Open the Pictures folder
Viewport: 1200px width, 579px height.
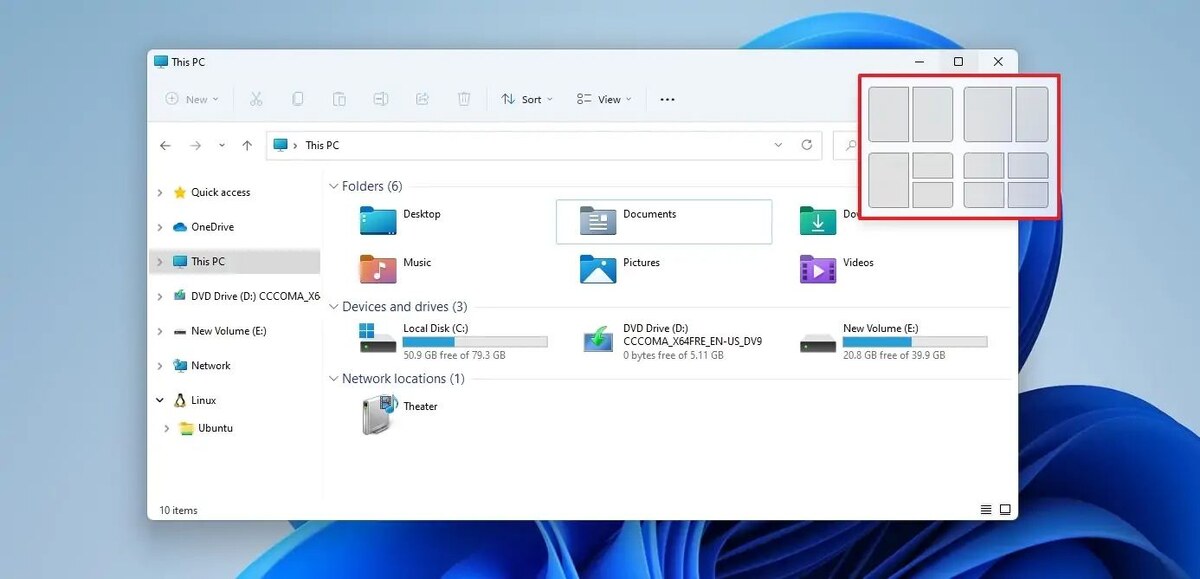620,268
